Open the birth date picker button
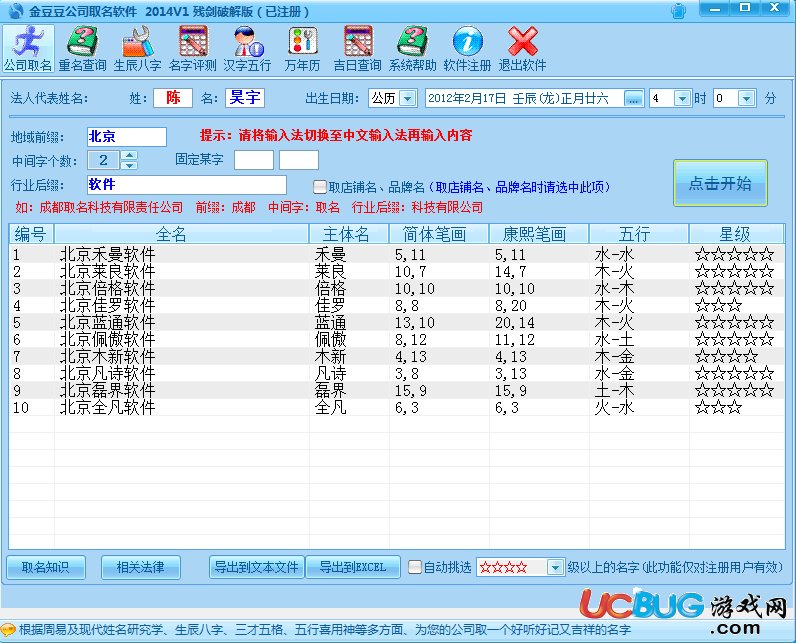Screen dimensions: 796x643 [633, 98]
